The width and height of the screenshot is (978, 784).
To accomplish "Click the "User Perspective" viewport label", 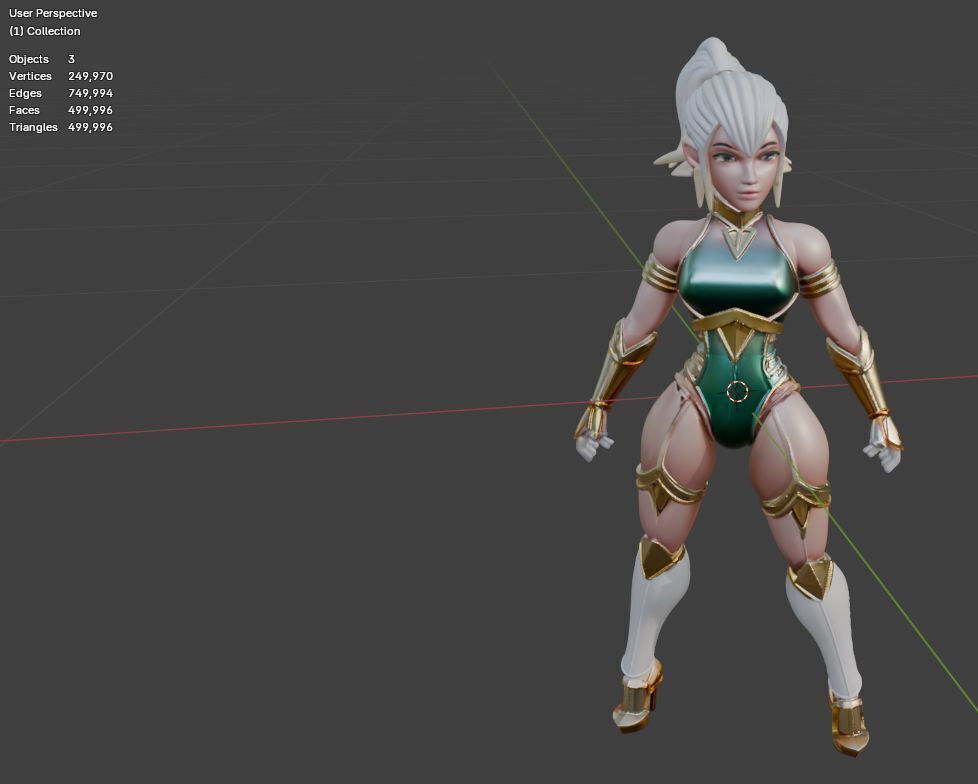I will pos(53,13).
